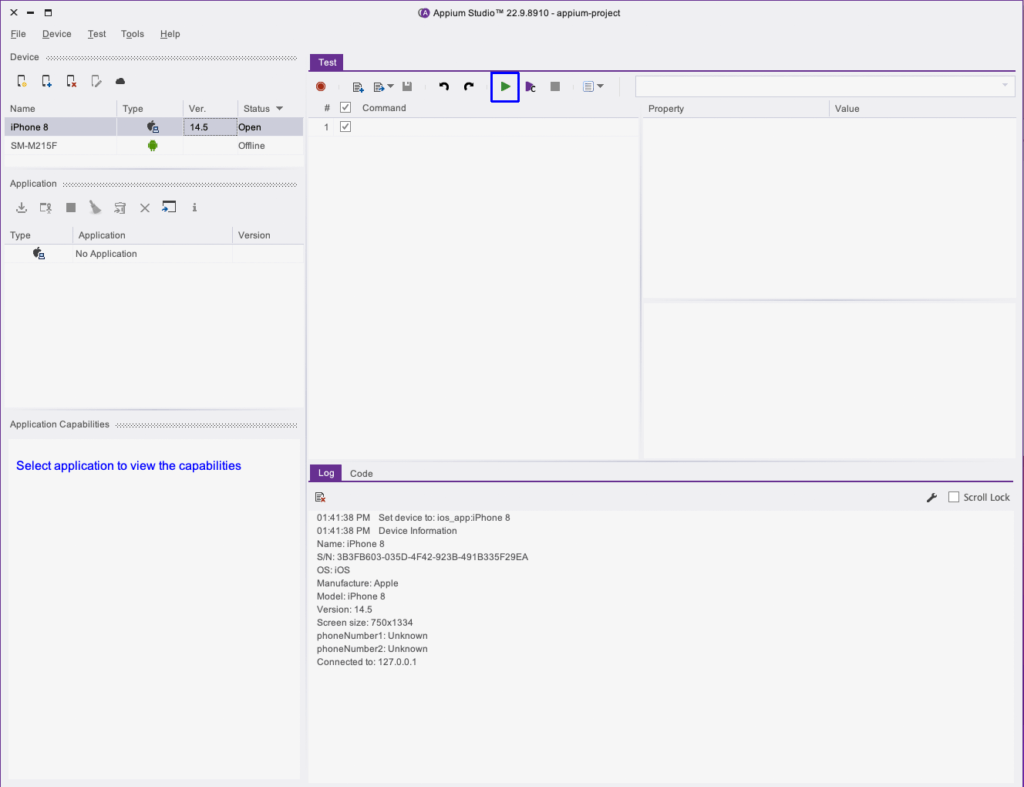The width and height of the screenshot is (1024, 787).
Task: Open the Tools menu
Action: coord(132,34)
